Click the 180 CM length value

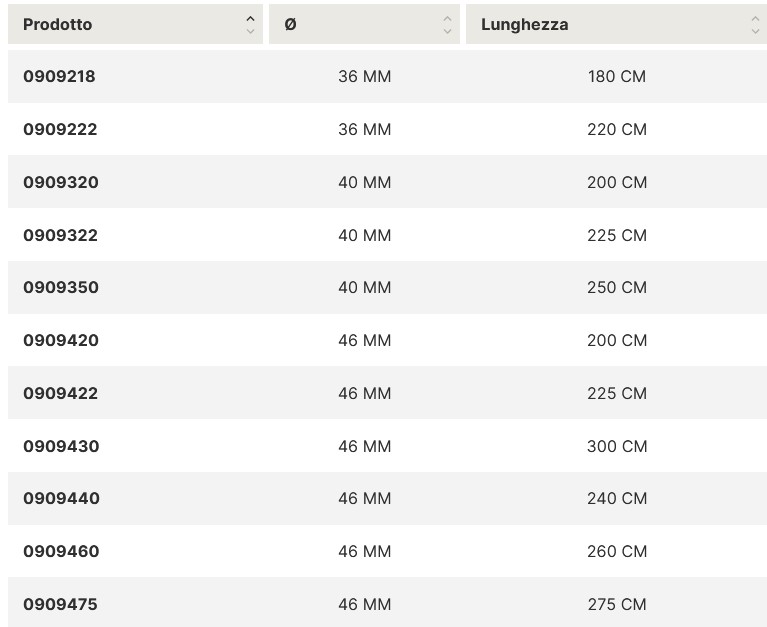click(x=617, y=77)
